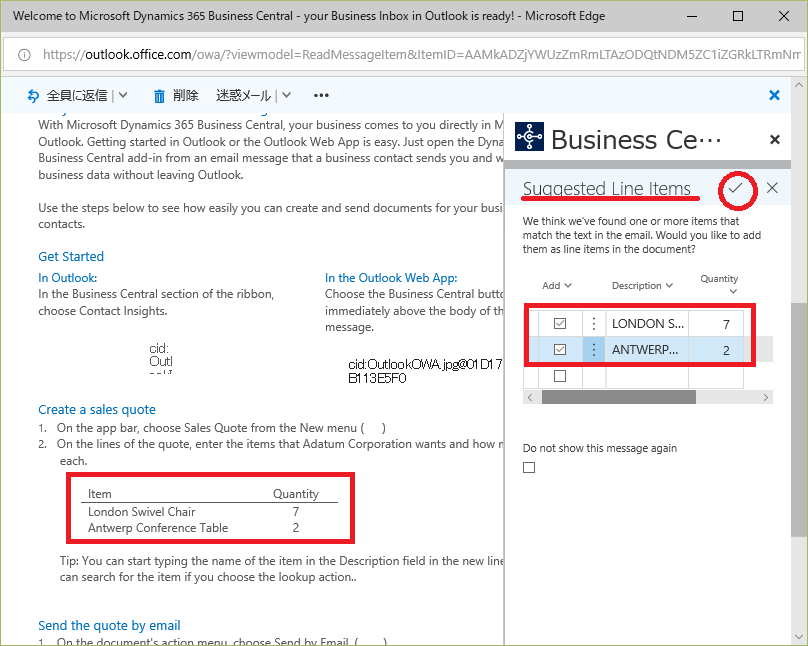808x646 pixels.
Task: Click the reply-all arrow icon
Action: pyautogui.click(x=33, y=95)
